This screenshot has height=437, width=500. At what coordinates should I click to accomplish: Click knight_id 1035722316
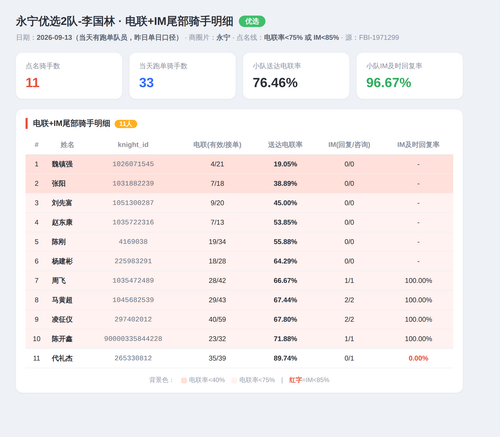click(133, 222)
